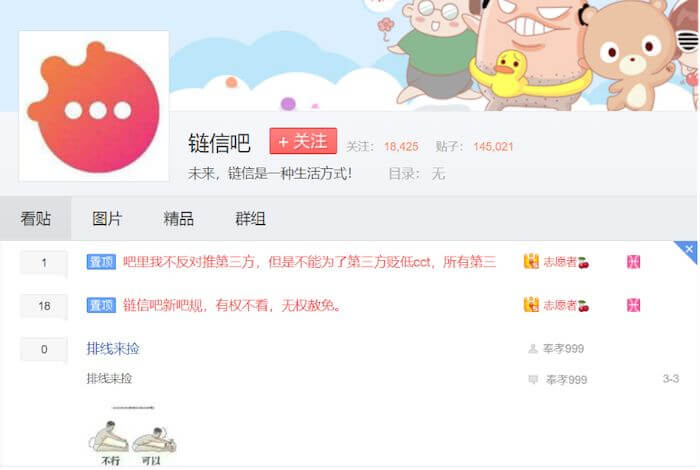The height and width of the screenshot is (470, 700).
Task: Click crown icon beside second 志愿者 author
Action: 531,305
